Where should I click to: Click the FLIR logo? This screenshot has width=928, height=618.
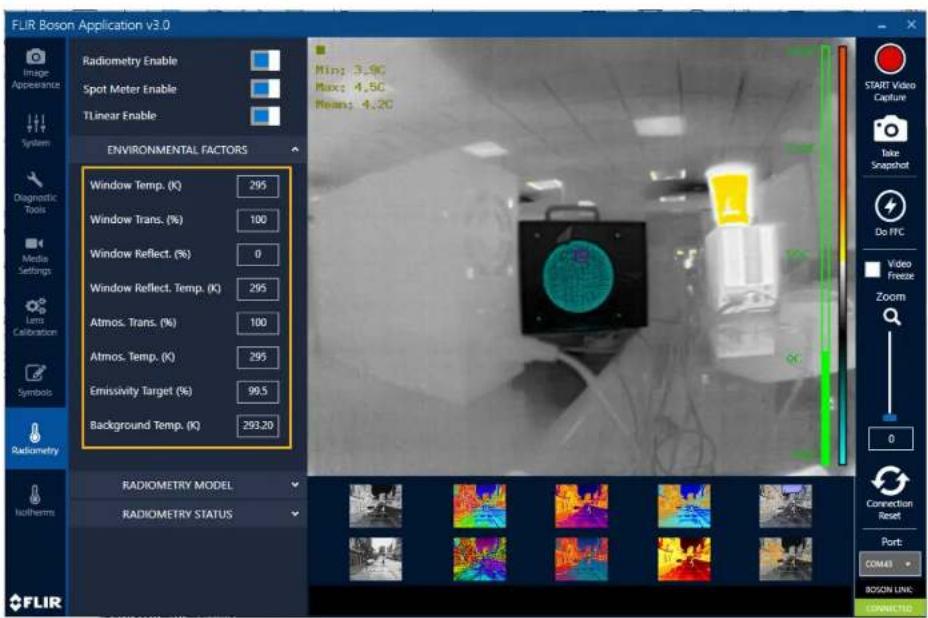tap(36, 603)
